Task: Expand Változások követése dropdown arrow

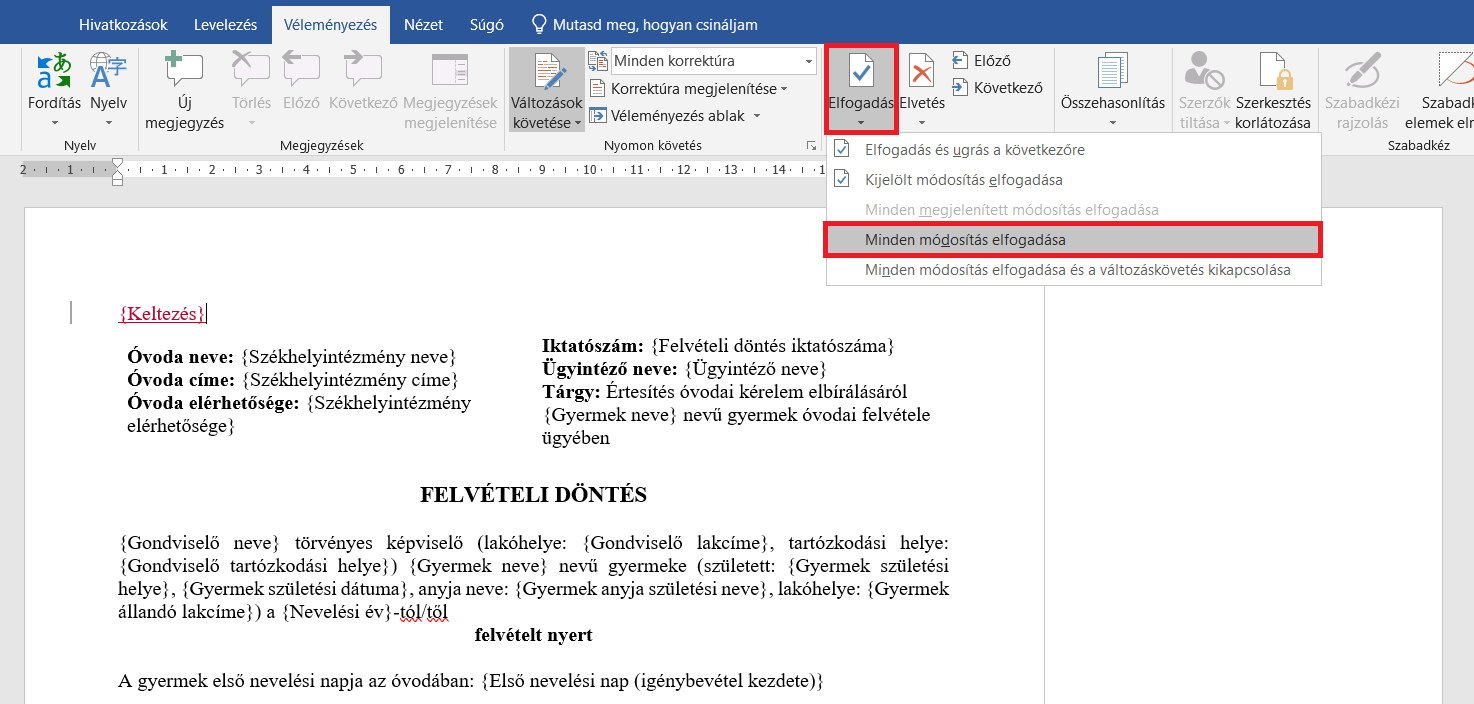Action: pyautogui.click(x=577, y=124)
